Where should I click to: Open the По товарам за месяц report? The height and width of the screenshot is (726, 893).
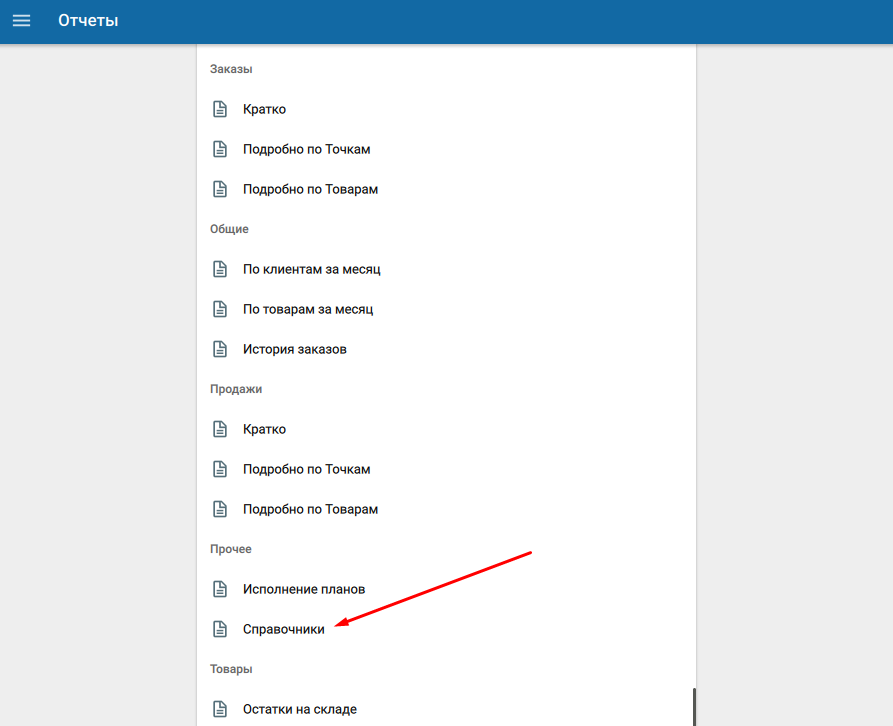tap(307, 309)
